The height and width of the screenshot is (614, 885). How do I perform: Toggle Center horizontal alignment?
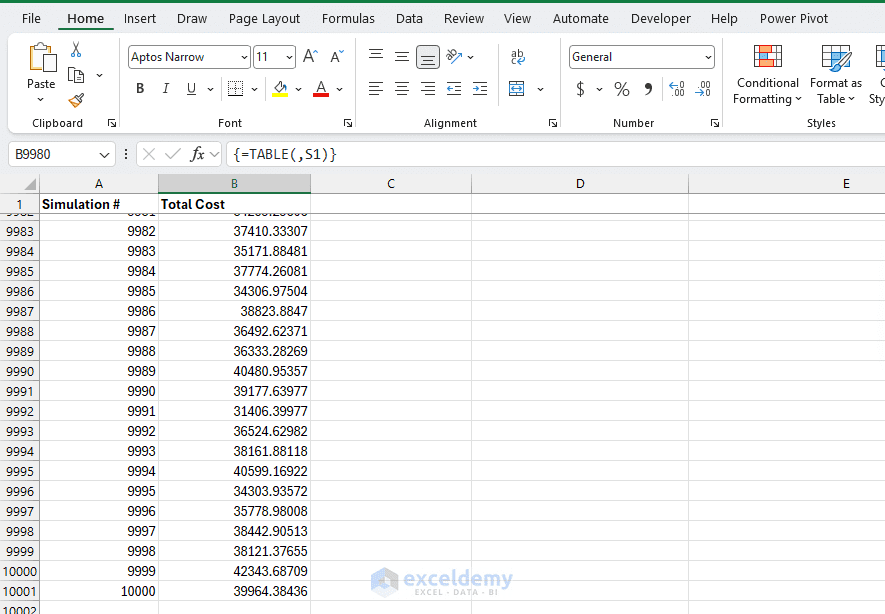click(402, 89)
